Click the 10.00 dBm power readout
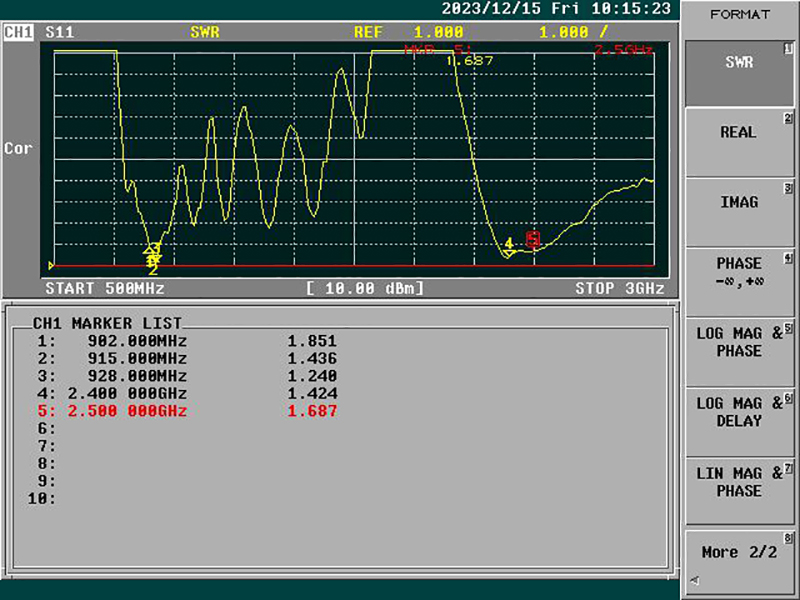Image resolution: width=800 pixels, height=600 pixels. click(365, 288)
